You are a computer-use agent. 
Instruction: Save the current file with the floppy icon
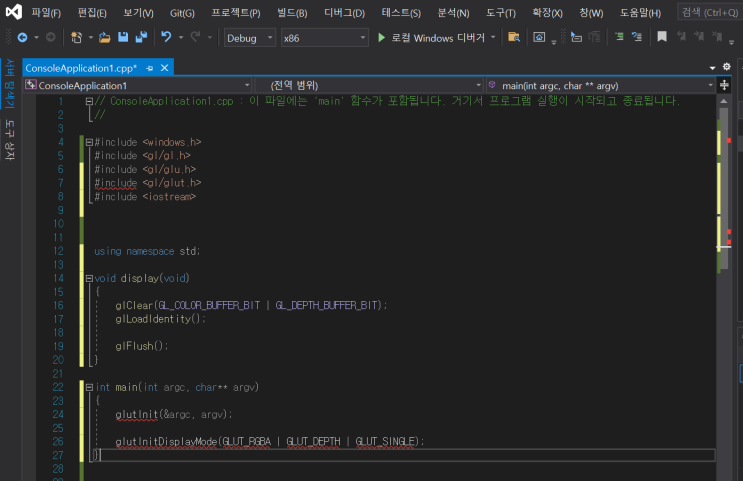(x=123, y=37)
